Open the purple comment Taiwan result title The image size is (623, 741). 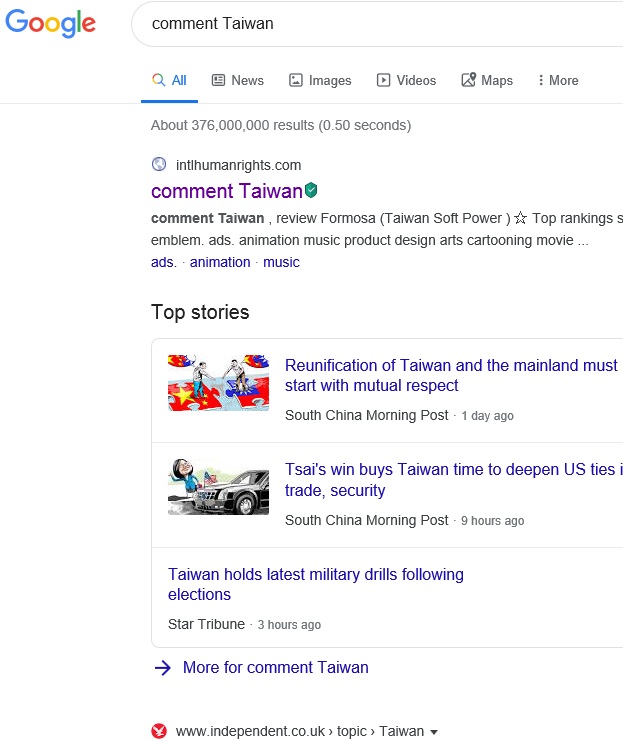click(226, 190)
